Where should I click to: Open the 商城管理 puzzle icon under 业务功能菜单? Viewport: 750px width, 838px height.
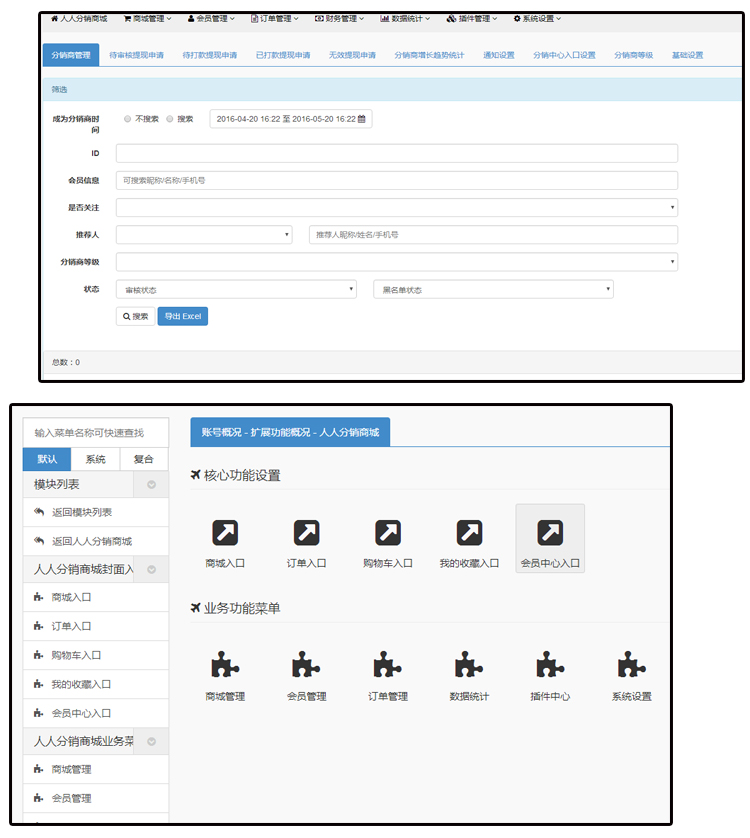point(225,664)
